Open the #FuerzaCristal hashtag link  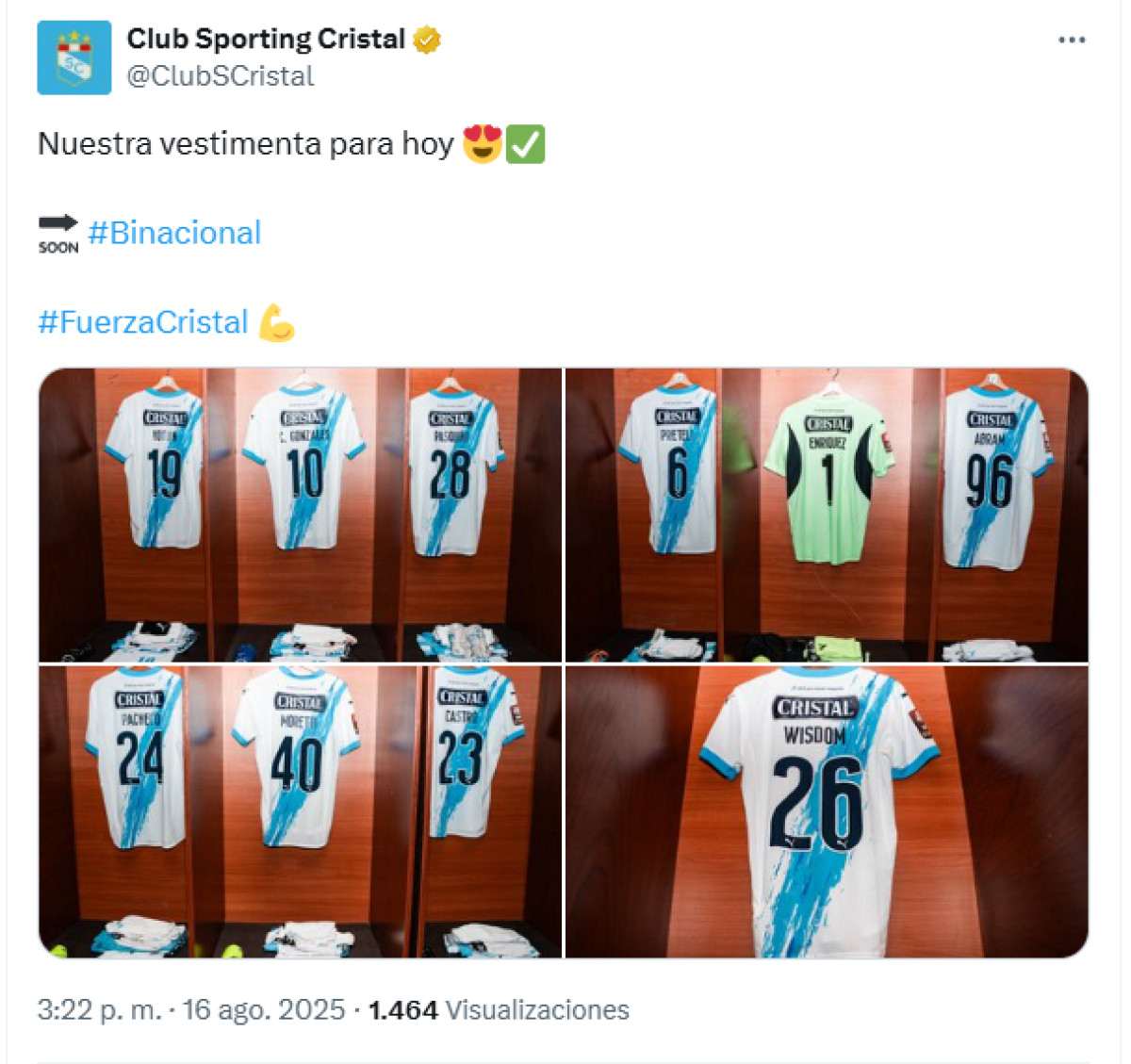[x=142, y=322]
